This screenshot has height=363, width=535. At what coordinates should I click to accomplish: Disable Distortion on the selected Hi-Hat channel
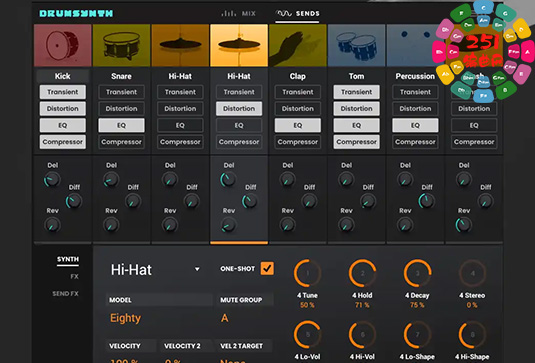click(x=239, y=108)
